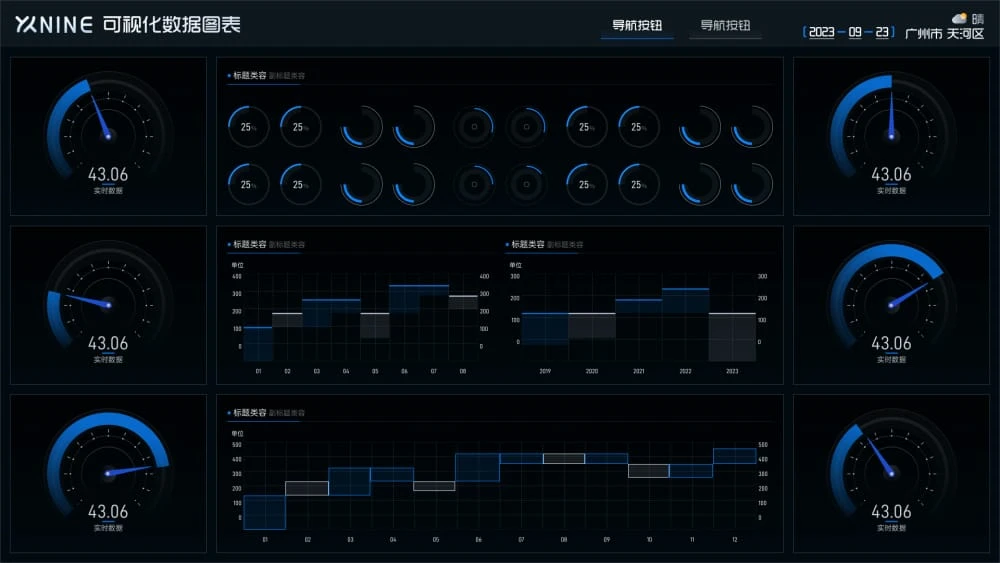1000x563 pixels.
Task: Click the top-left speedometer gauge needle hub
Action: pos(108,134)
